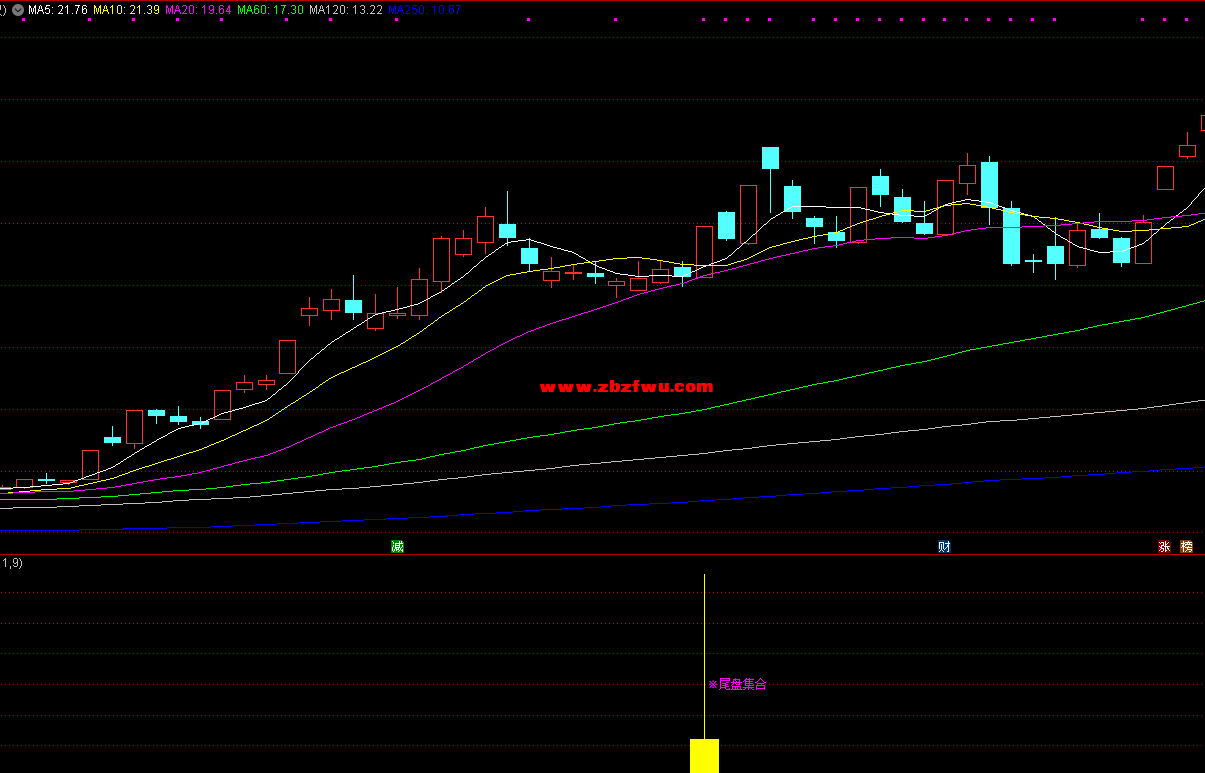Click the red 张 marker icon
Viewport: 1205px width, 773px height.
click(x=1164, y=546)
